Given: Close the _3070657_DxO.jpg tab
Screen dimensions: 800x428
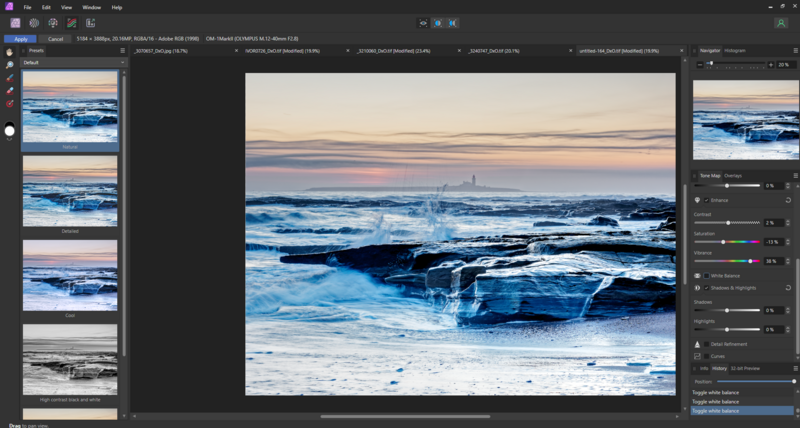Looking at the screenshot, I should pos(236,51).
